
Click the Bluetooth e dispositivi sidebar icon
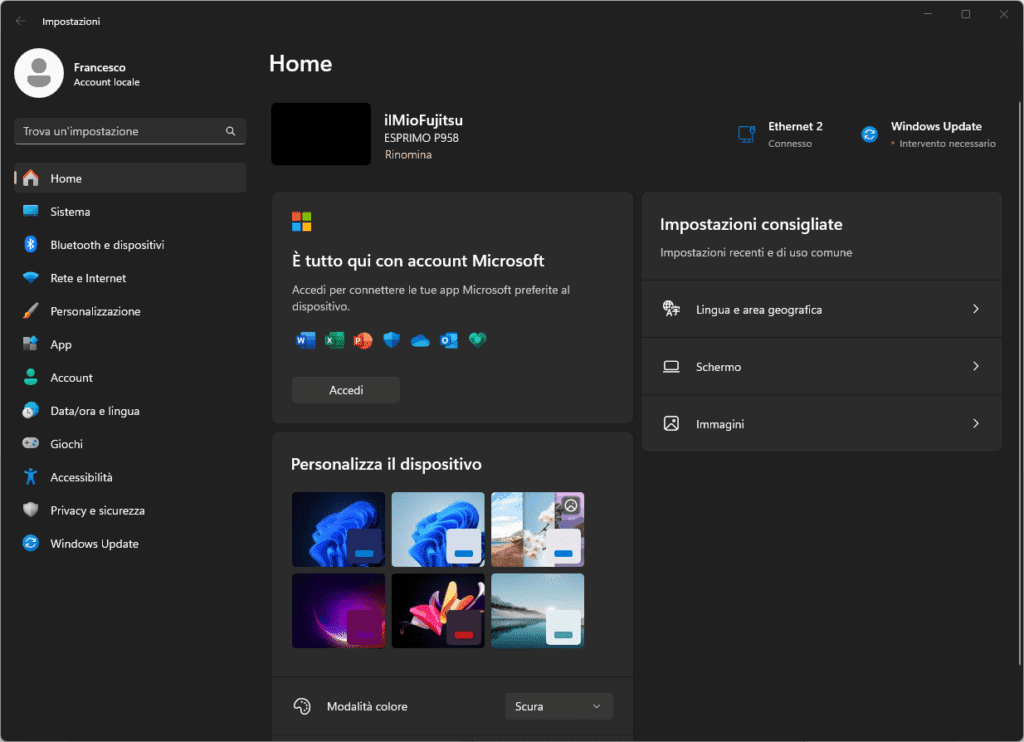[x=30, y=245]
